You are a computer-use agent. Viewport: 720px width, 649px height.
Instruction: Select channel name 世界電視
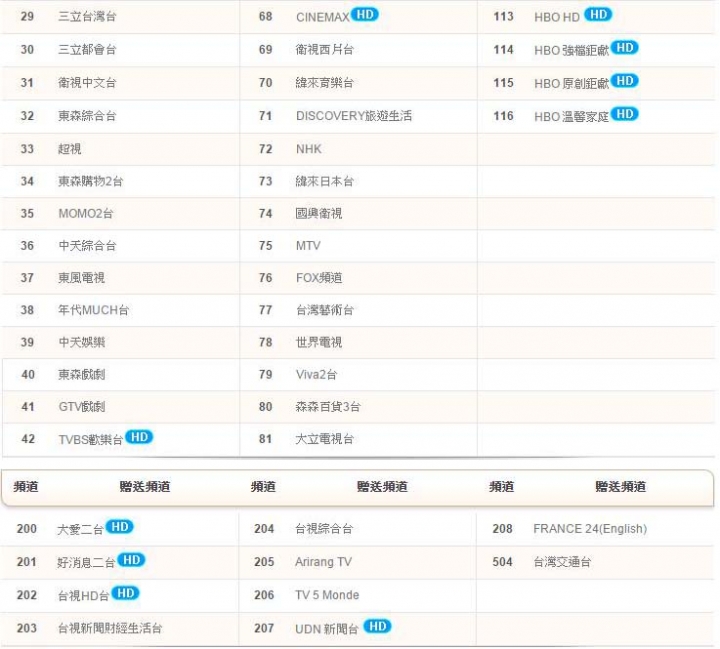(x=319, y=342)
